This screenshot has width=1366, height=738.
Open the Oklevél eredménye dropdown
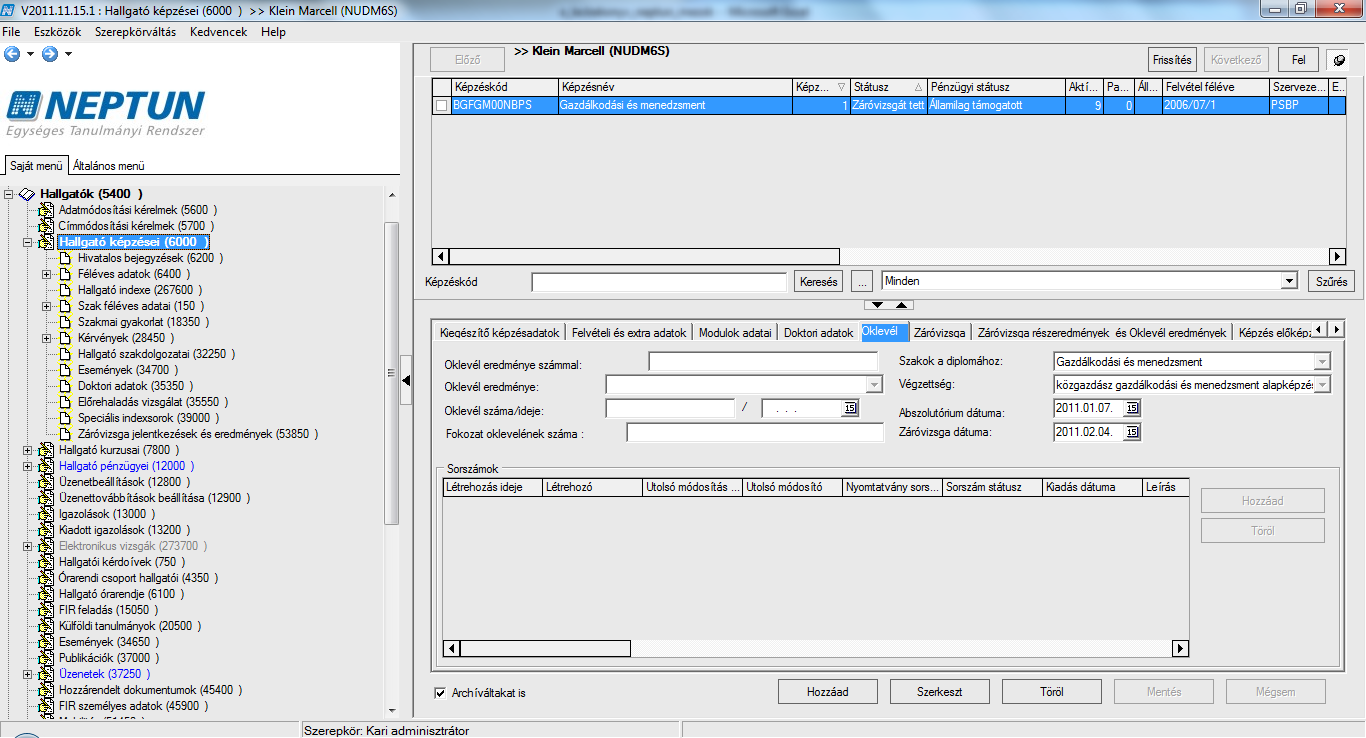pyautogui.click(x=874, y=385)
